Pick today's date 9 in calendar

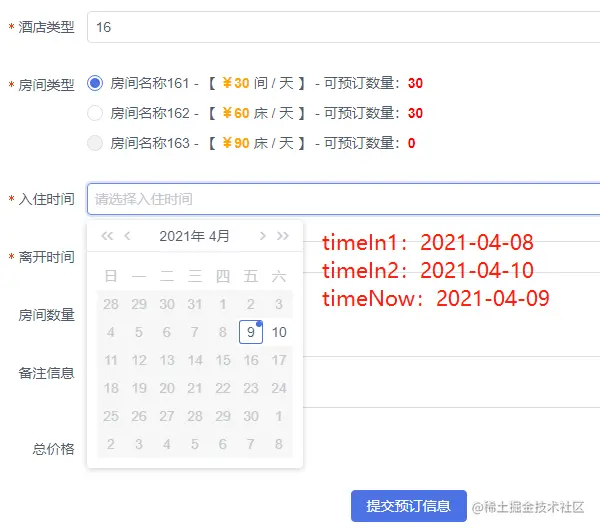251,332
